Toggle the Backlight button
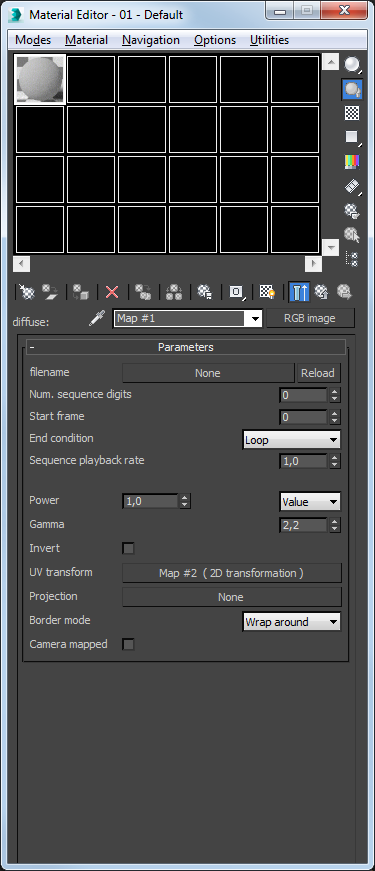Screen dimensions: 375x871 click(x=352, y=89)
